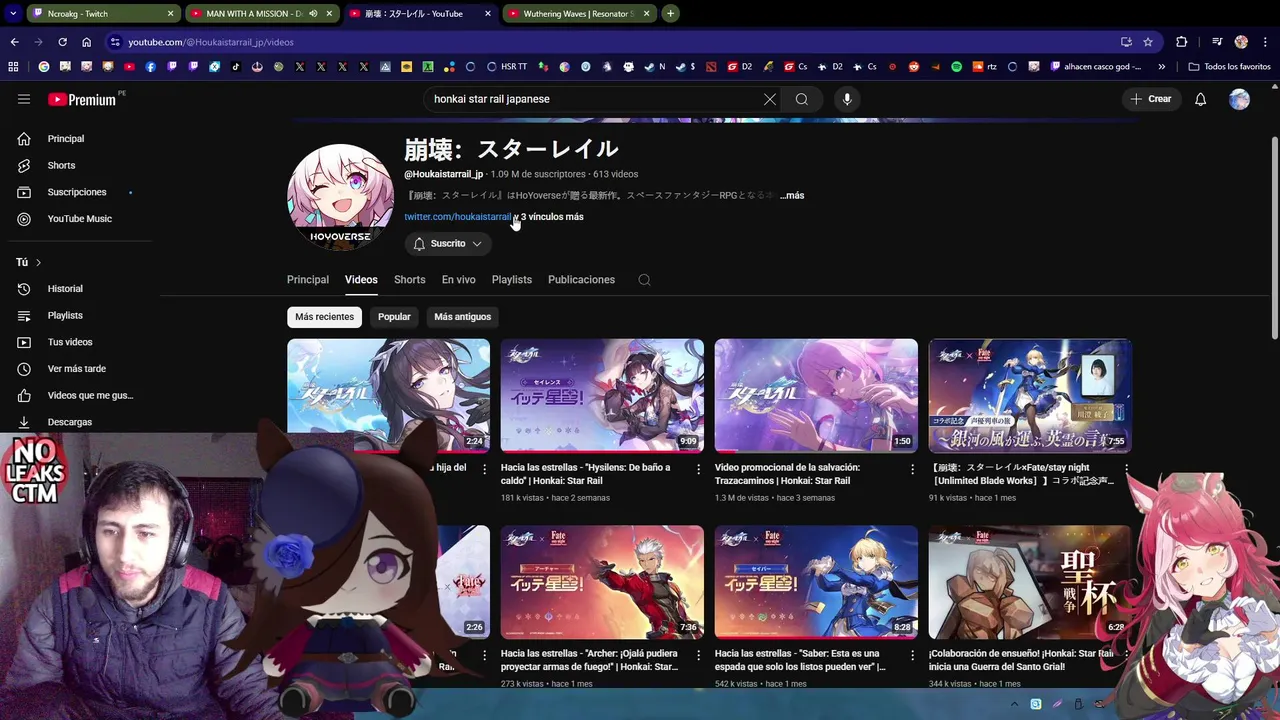The height and width of the screenshot is (720, 1280).
Task: Switch to Publicaciones tab
Action: pyautogui.click(x=581, y=280)
